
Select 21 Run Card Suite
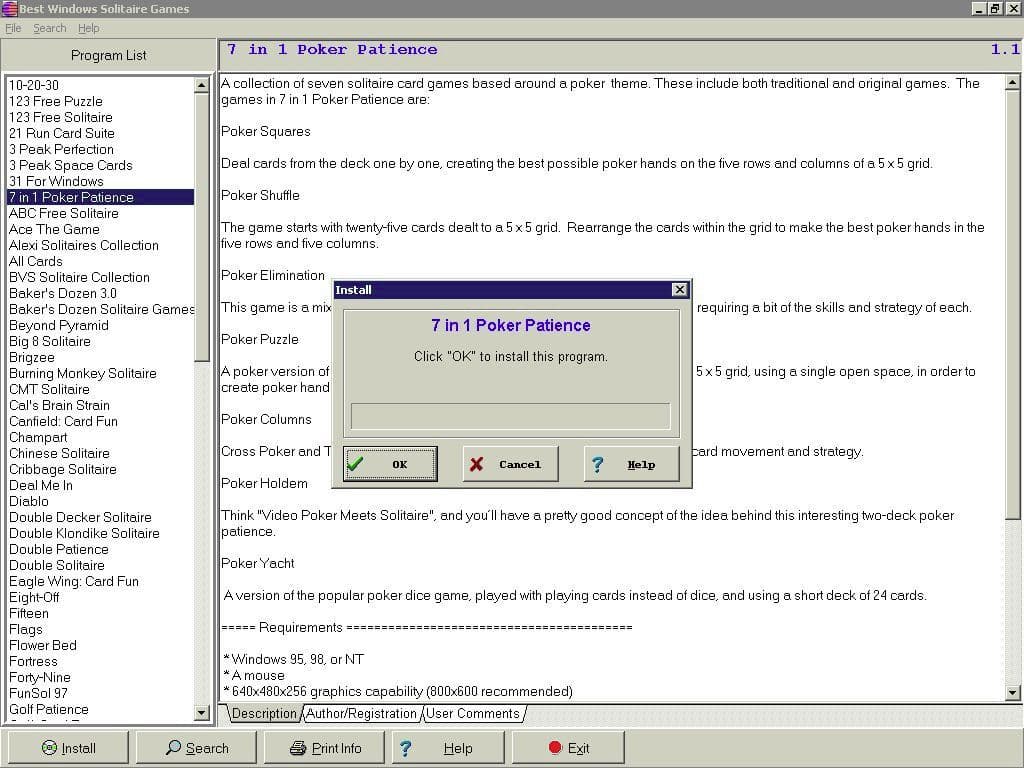pos(101,133)
